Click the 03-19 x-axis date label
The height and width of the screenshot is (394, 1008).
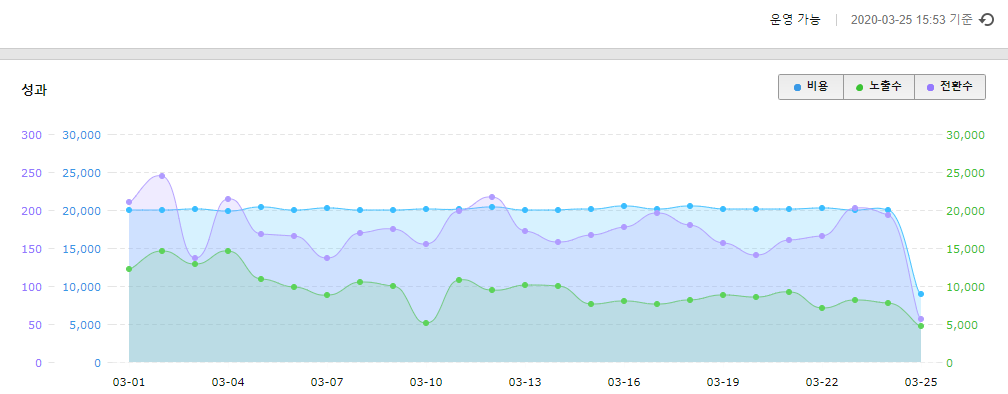[723, 382]
